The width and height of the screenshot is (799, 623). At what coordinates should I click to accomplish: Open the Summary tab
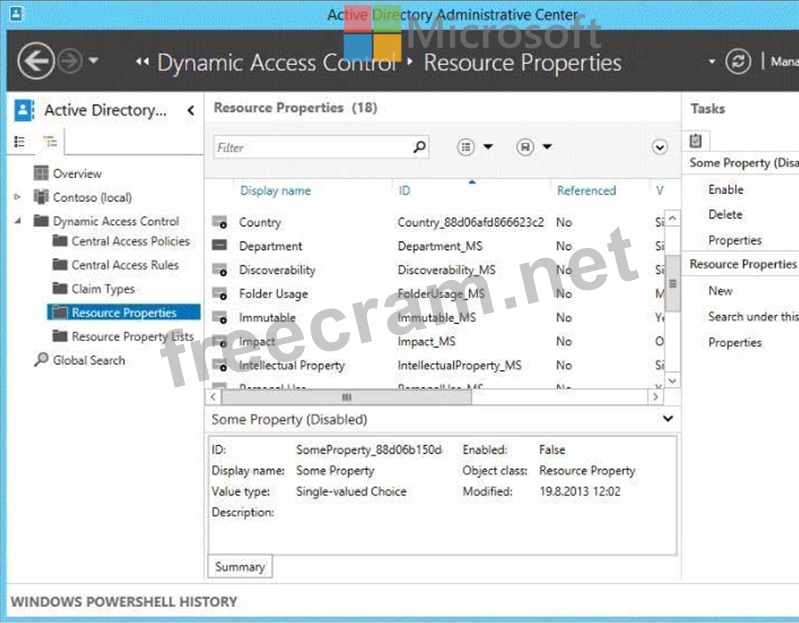[240, 566]
